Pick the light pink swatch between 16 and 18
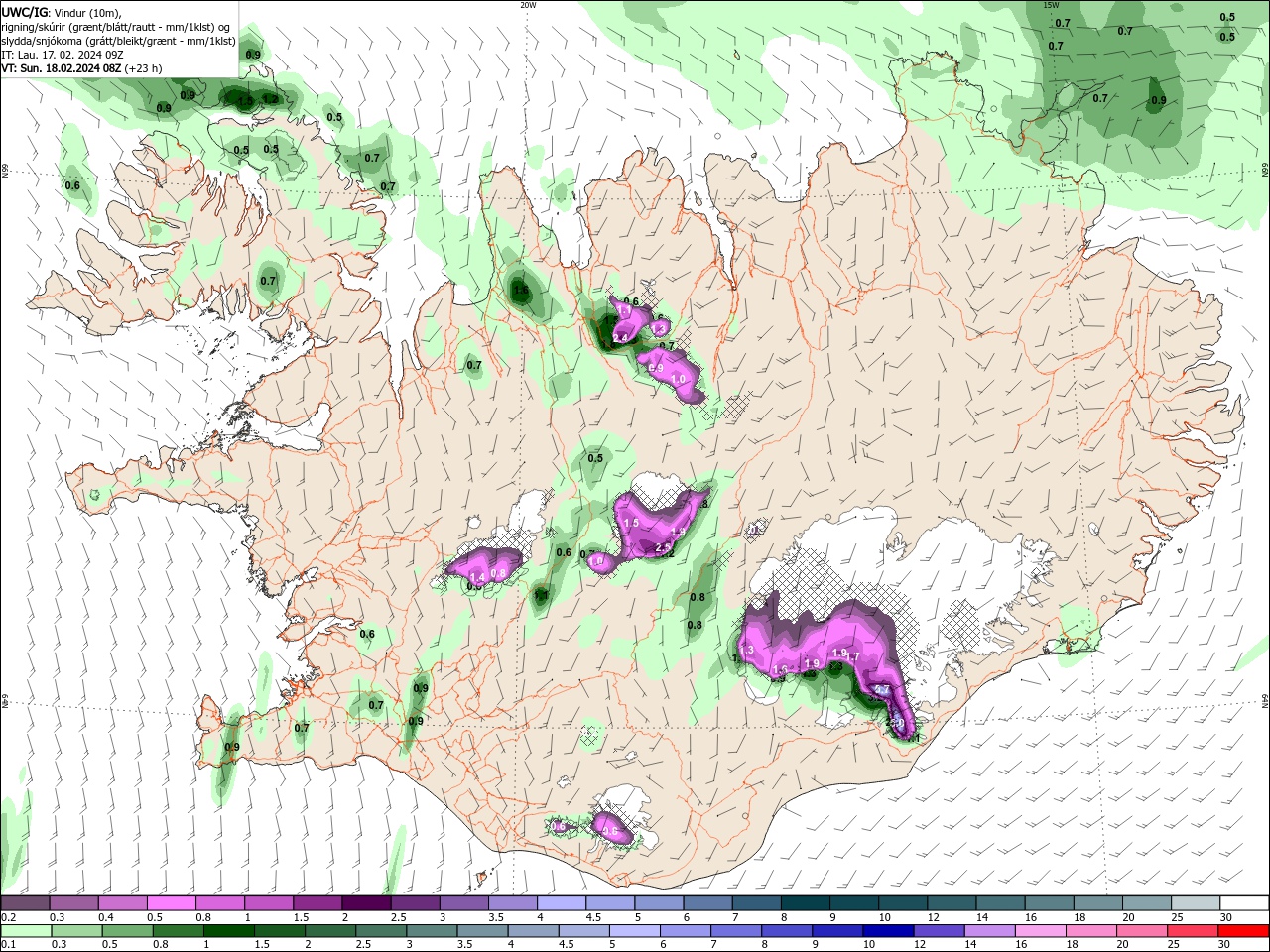 1042,931
